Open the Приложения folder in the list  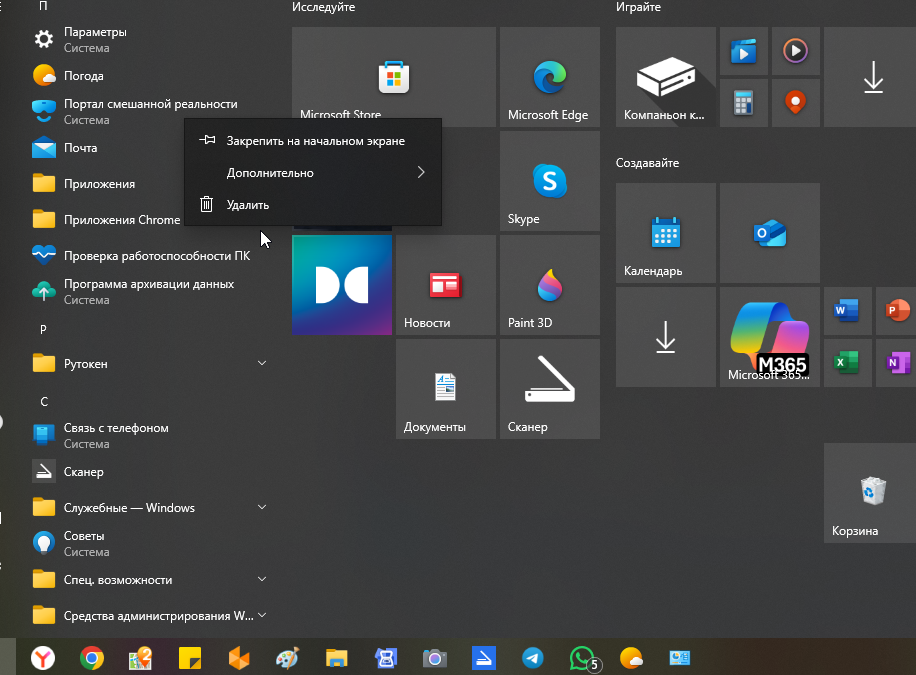tap(105, 184)
